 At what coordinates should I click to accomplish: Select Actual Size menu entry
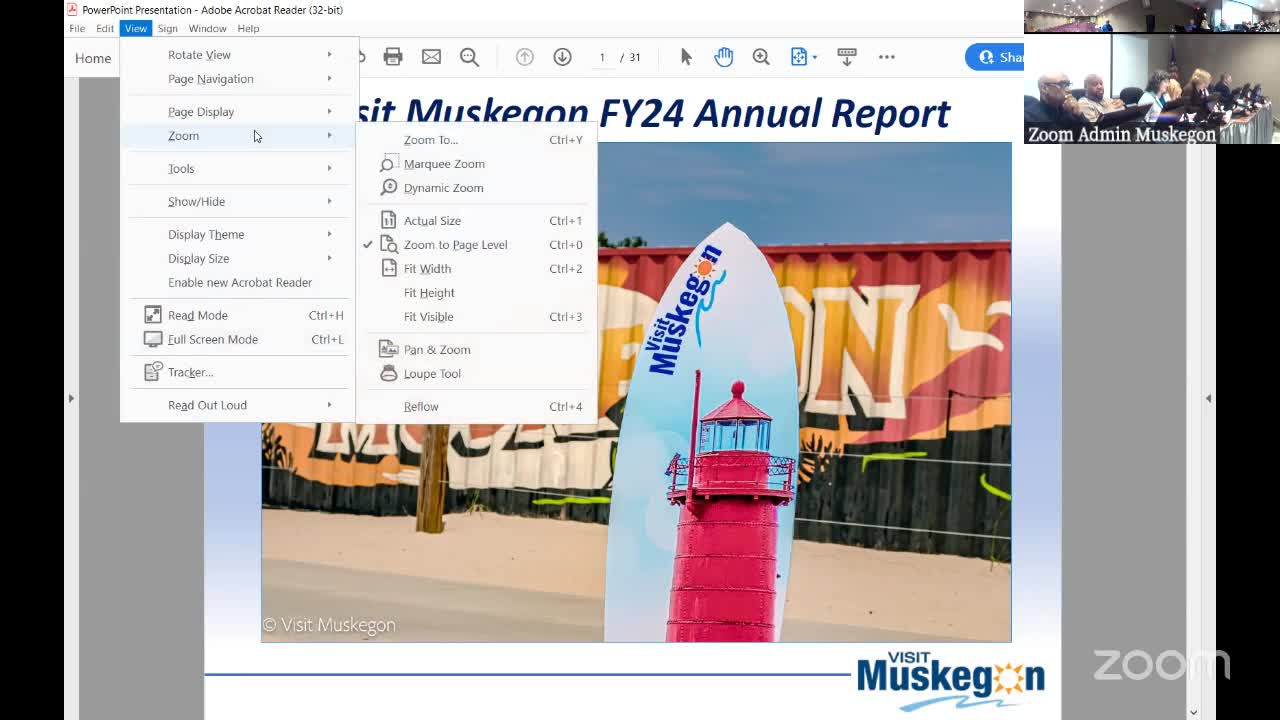click(x=432, y=221)
